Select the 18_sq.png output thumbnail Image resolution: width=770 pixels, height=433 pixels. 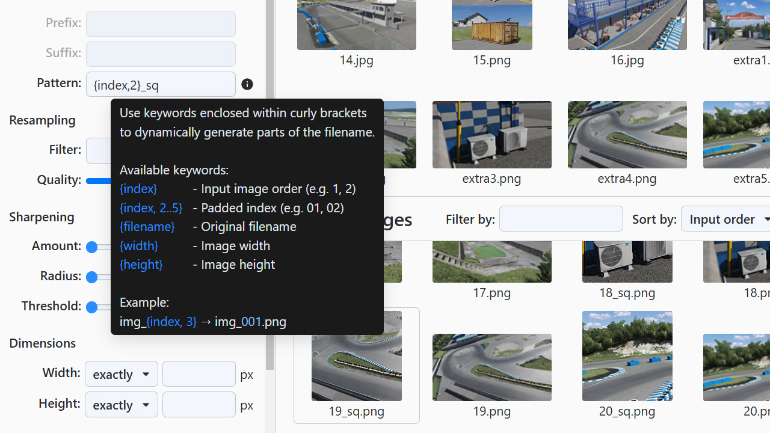[627, 262]
